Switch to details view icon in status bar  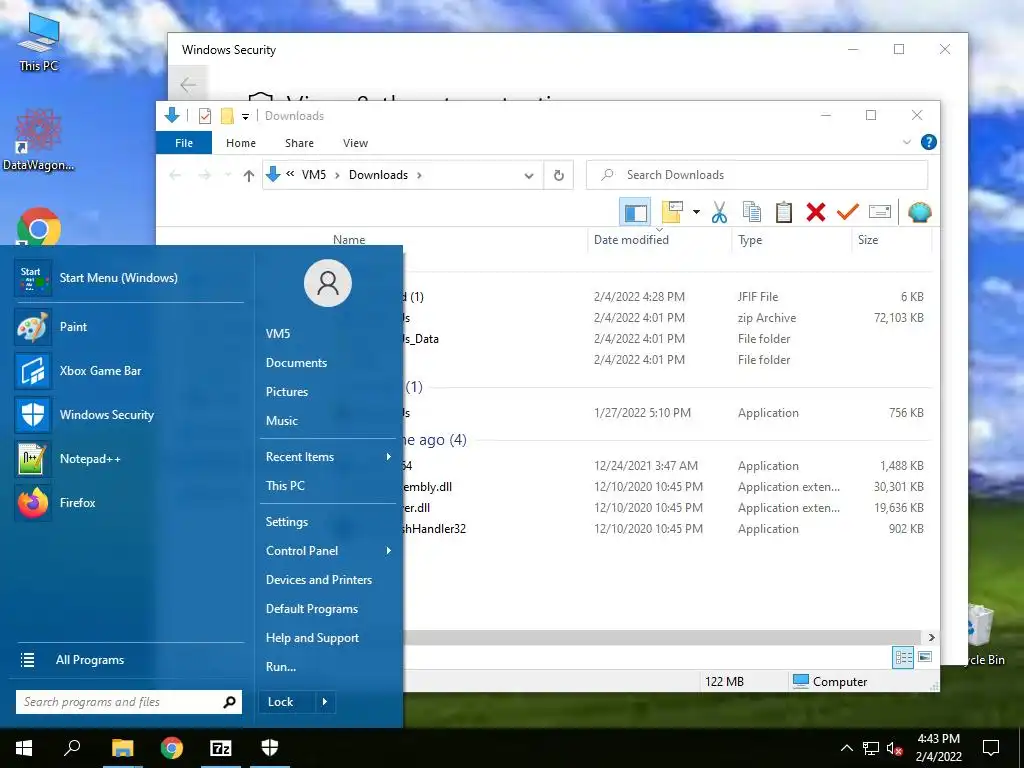[x=904, y=657]
